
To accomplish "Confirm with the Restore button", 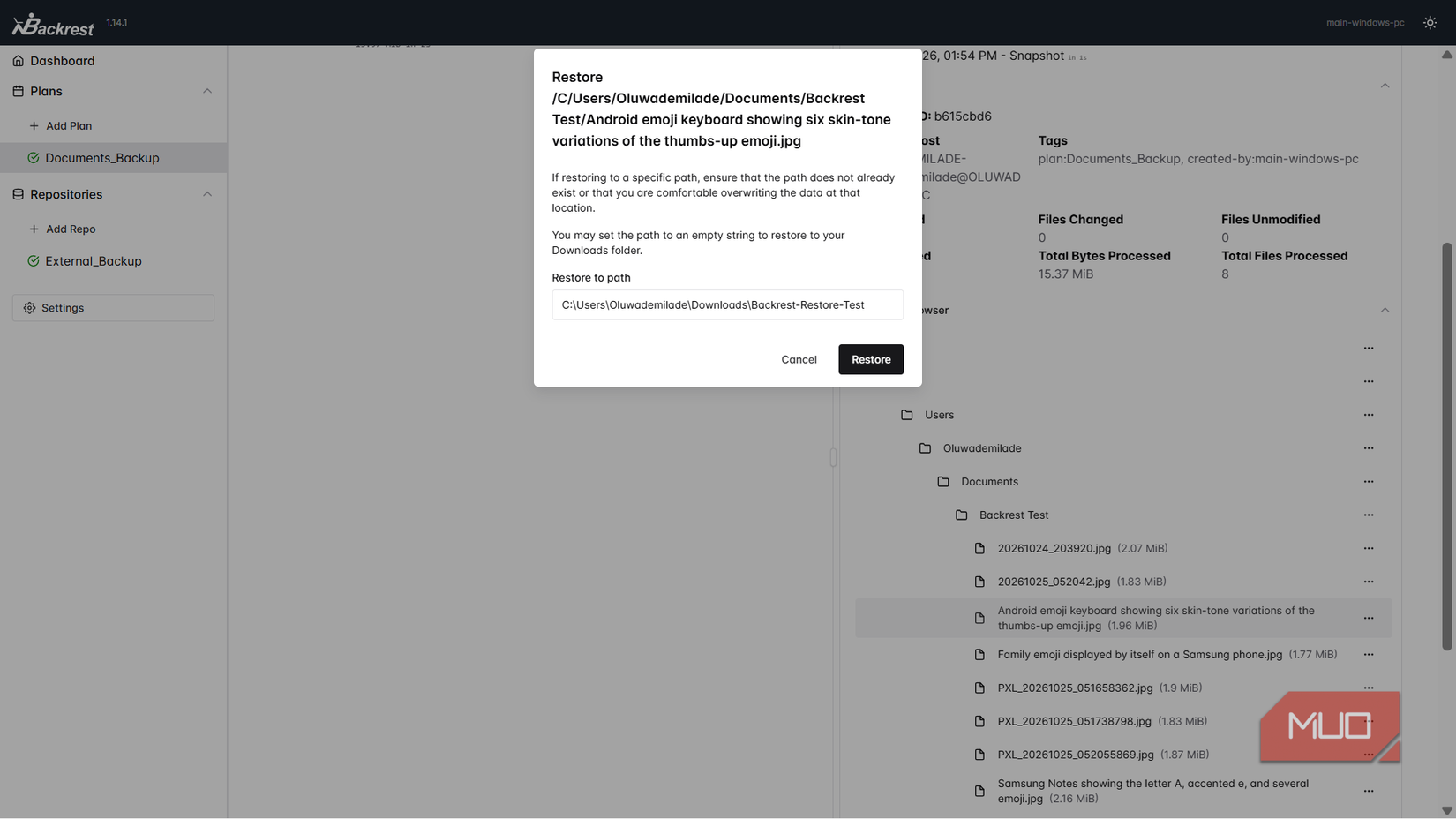I will pos(871,359).
